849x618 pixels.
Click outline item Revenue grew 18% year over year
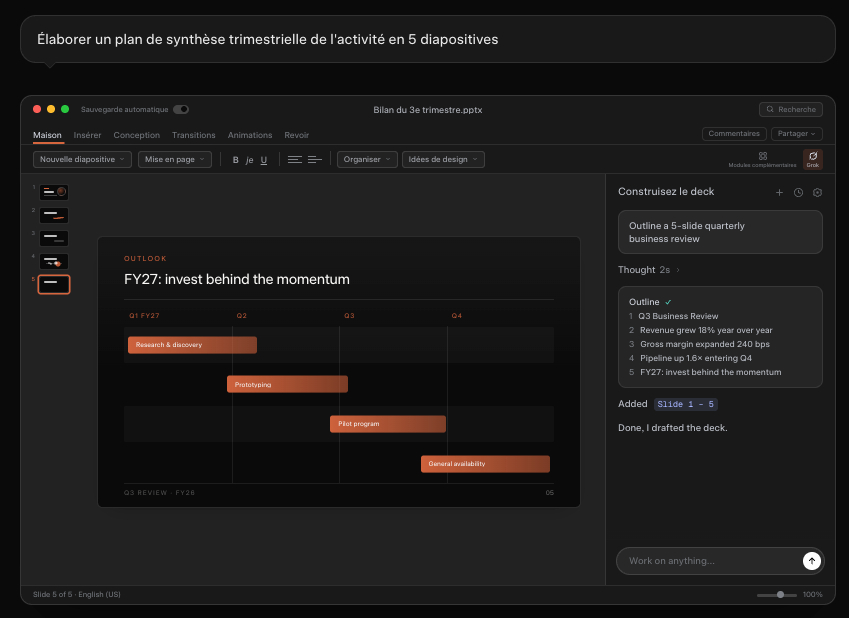click(x=706, y=330)
